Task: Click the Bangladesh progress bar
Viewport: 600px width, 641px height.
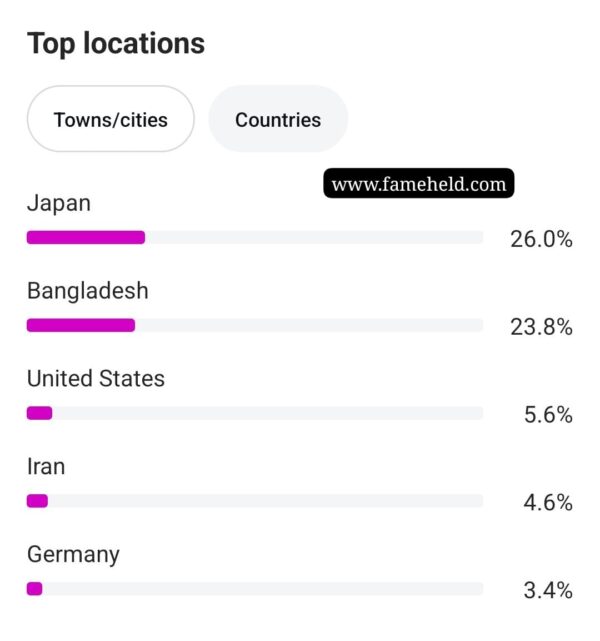Action: [255, 325]
